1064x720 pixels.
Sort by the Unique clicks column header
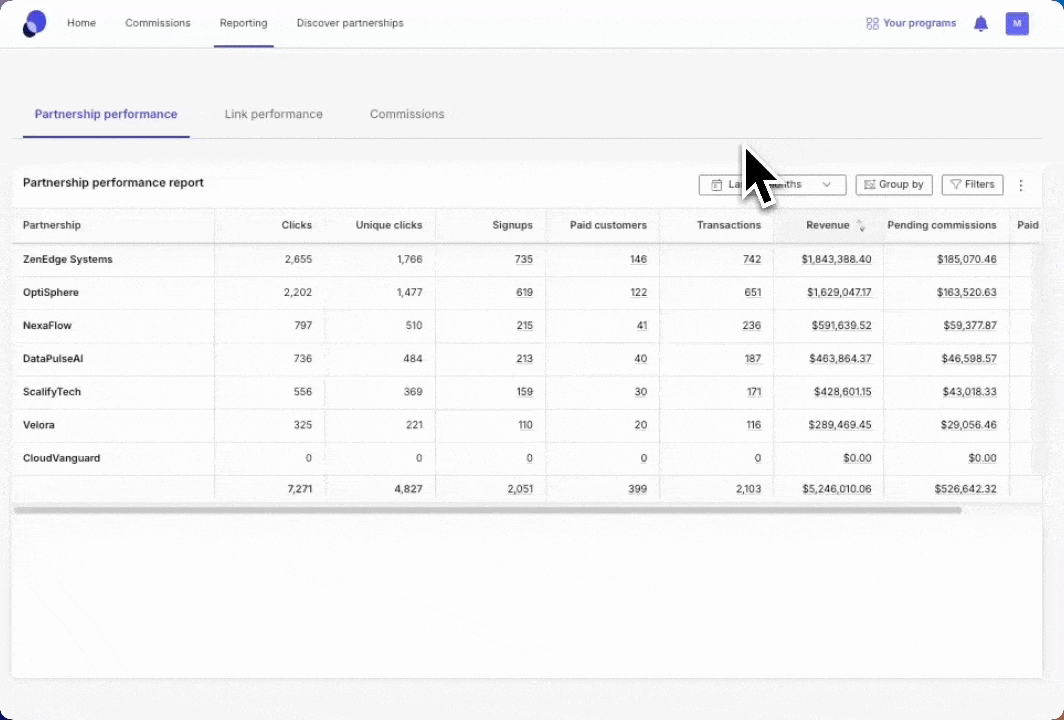click(389, 225)
